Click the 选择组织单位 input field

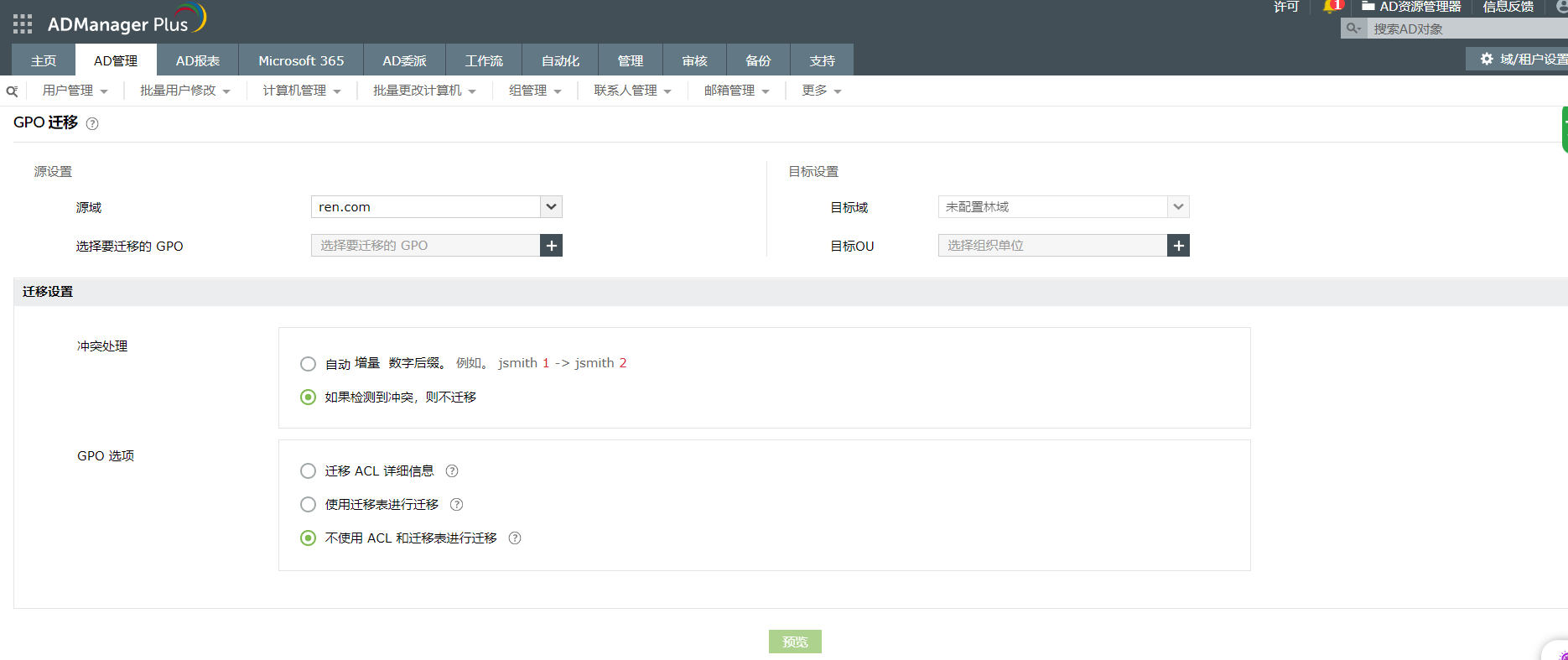tap(1052, 246)
